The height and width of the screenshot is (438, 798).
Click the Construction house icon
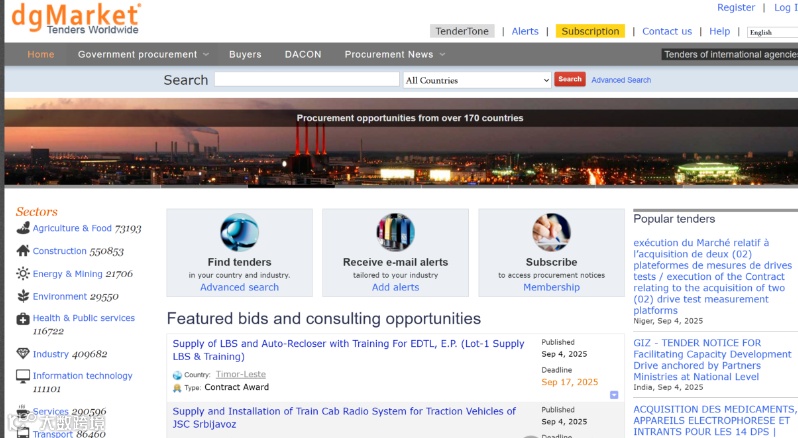point(23,250)
